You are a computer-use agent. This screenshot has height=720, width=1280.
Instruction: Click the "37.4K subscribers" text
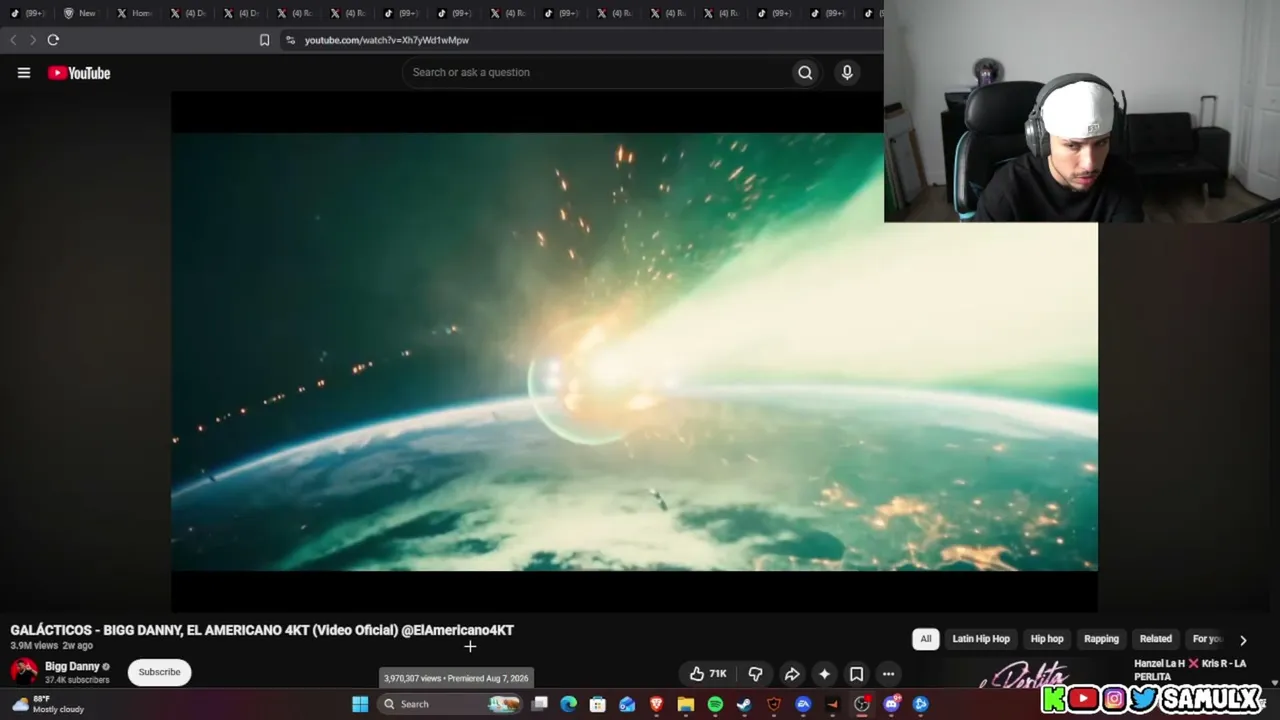click(77, 680)
